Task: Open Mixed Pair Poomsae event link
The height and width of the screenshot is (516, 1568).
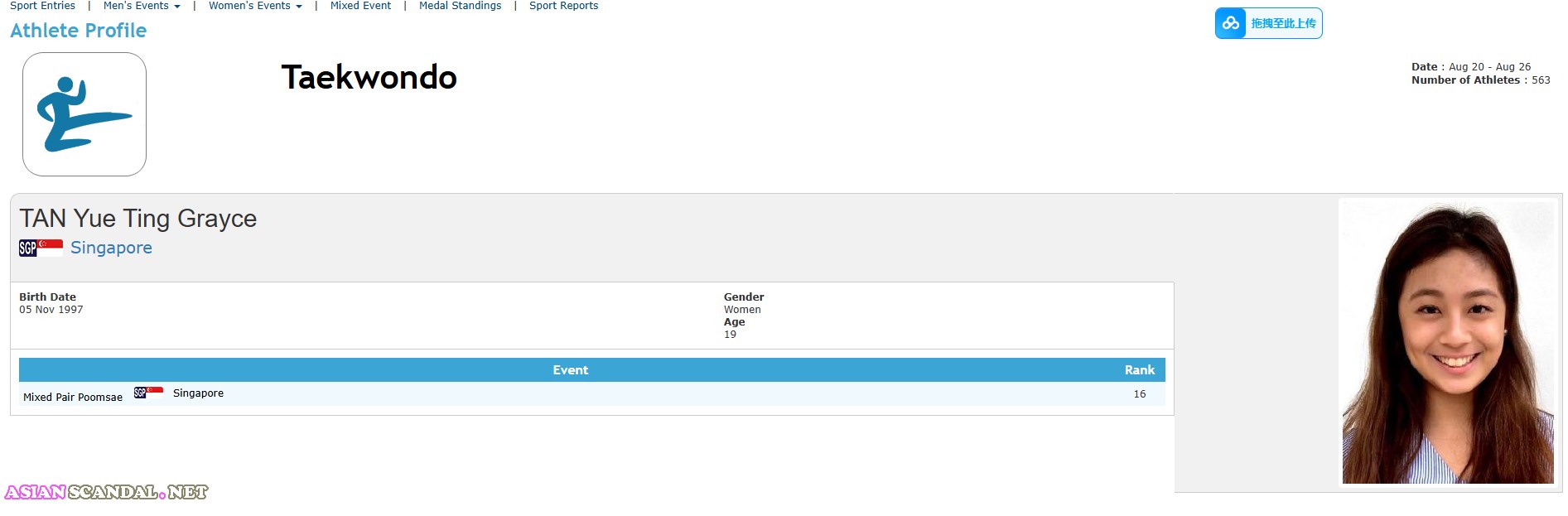Action: pos(73,398)
